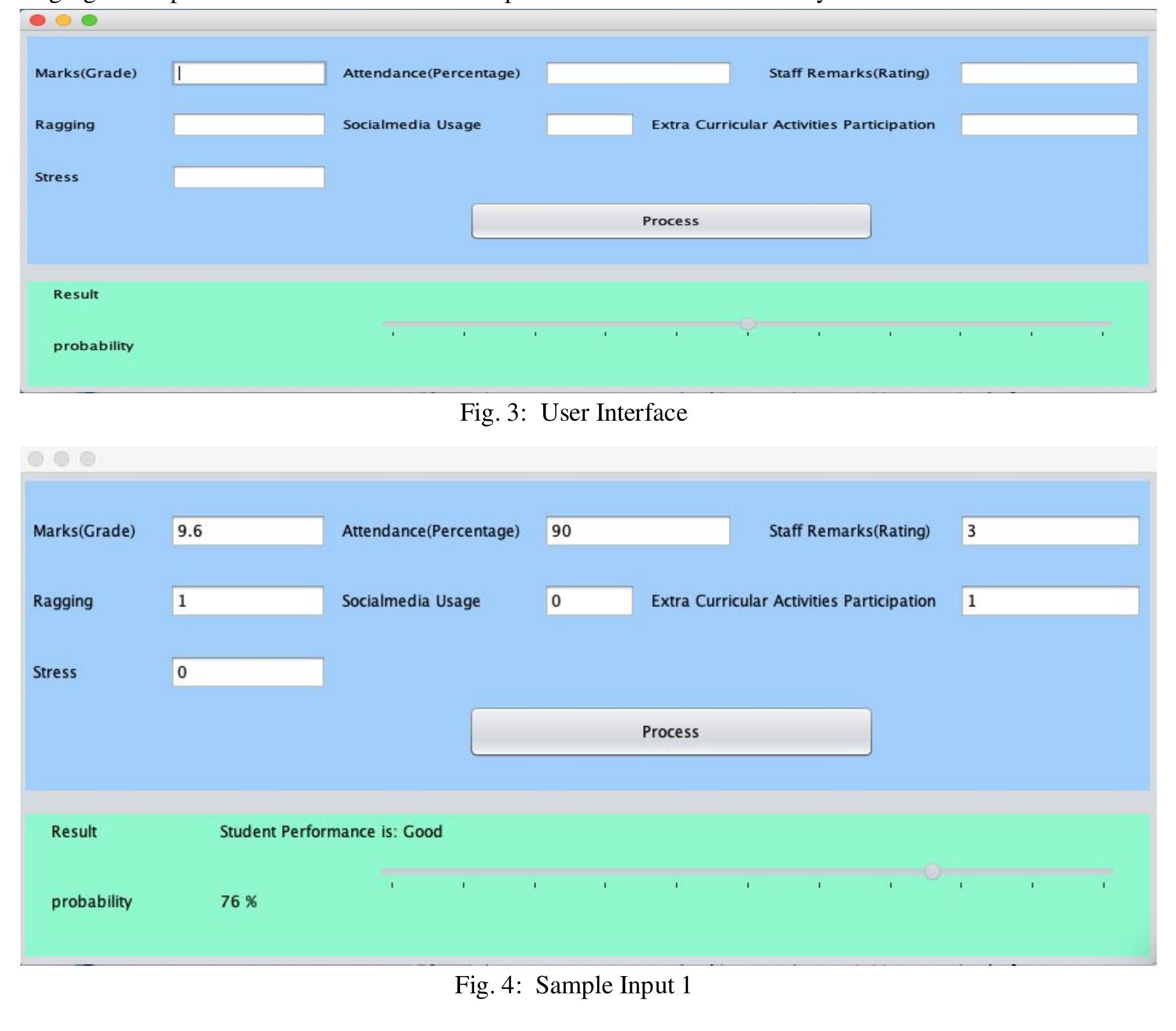Minimize top window with yellow button
Screen dimensions: 1176x1031
(x=64, y=20)
